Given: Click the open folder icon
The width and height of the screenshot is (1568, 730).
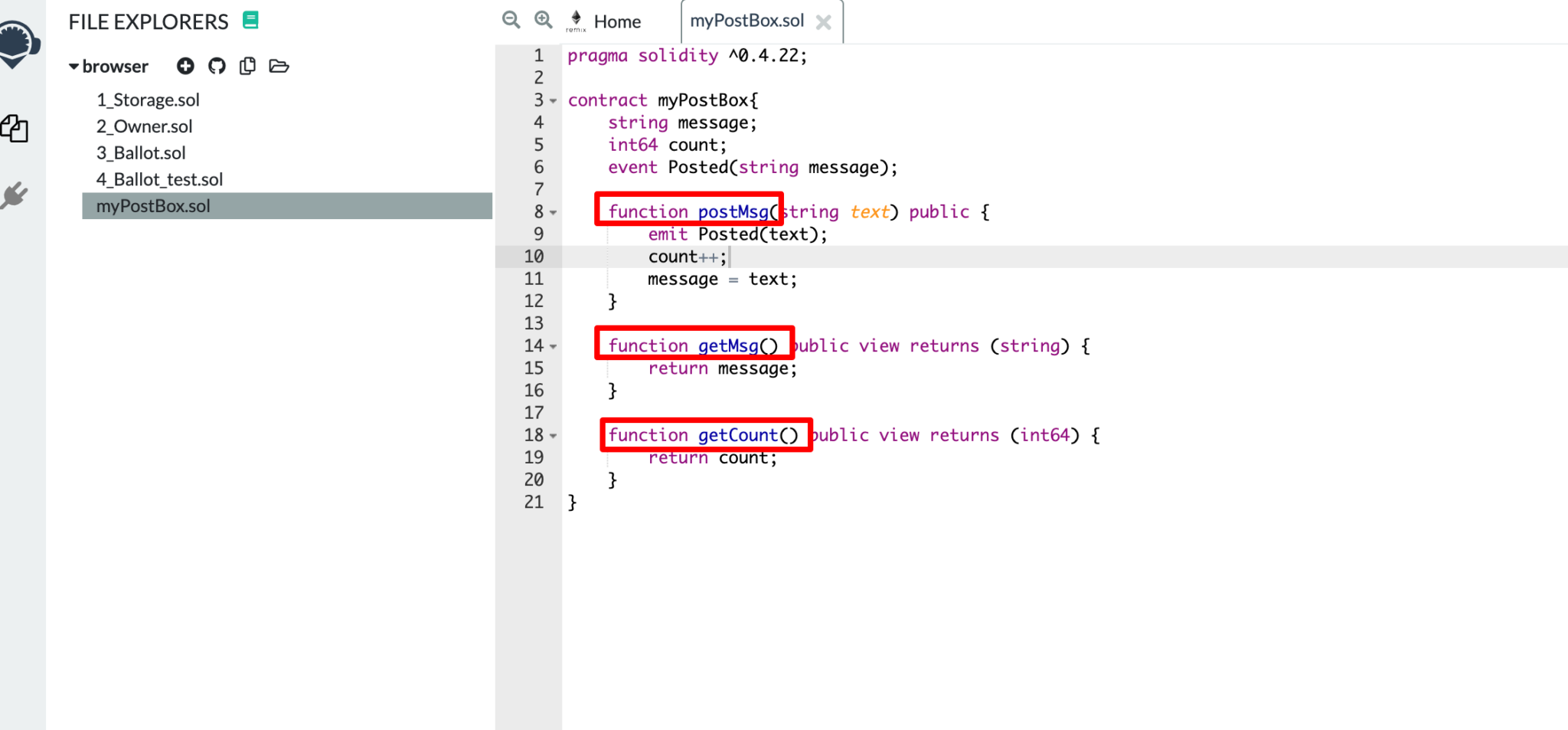Looking at the screenshot, I should pyautogui.click(x=279, y=67).
